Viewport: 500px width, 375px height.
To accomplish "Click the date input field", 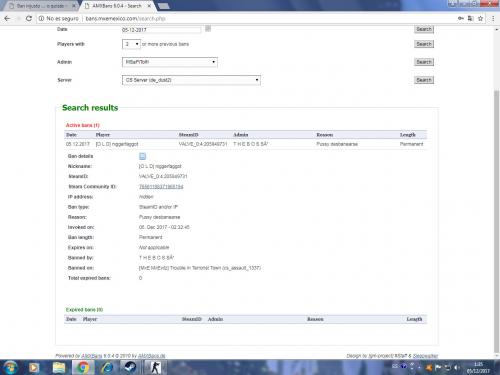I will coord(161,30).
